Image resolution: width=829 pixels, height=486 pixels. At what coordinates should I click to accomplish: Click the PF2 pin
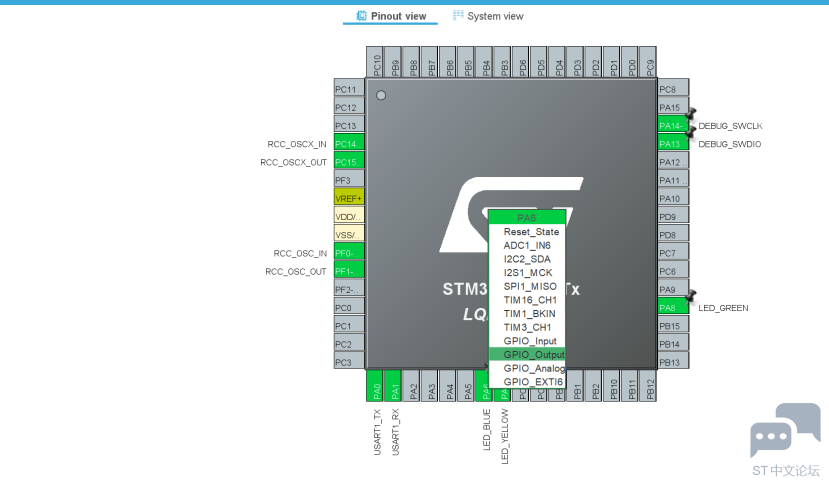click(x=349, y=289)
